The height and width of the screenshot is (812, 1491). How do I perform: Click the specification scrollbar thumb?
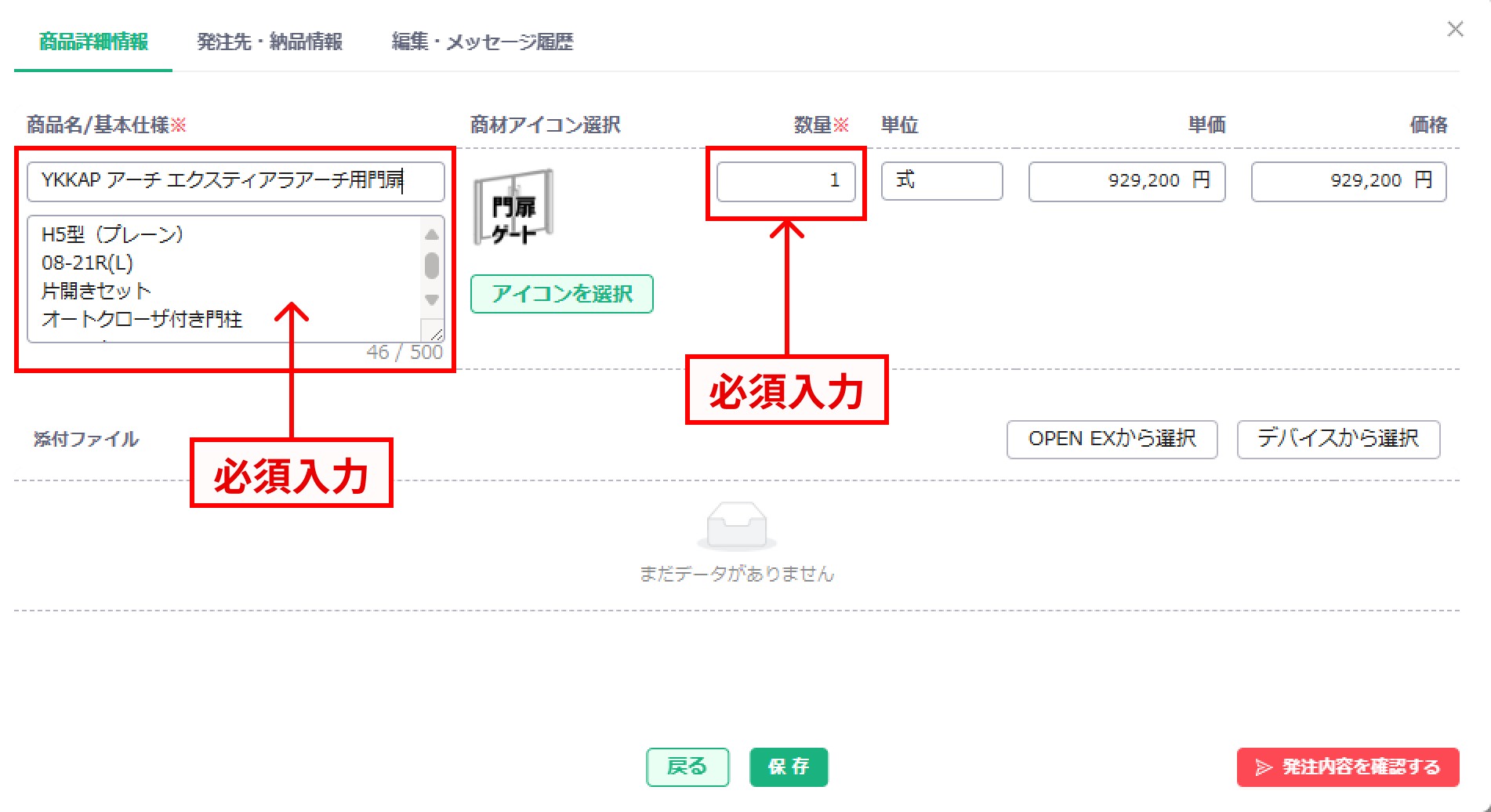tap(431, 265)
